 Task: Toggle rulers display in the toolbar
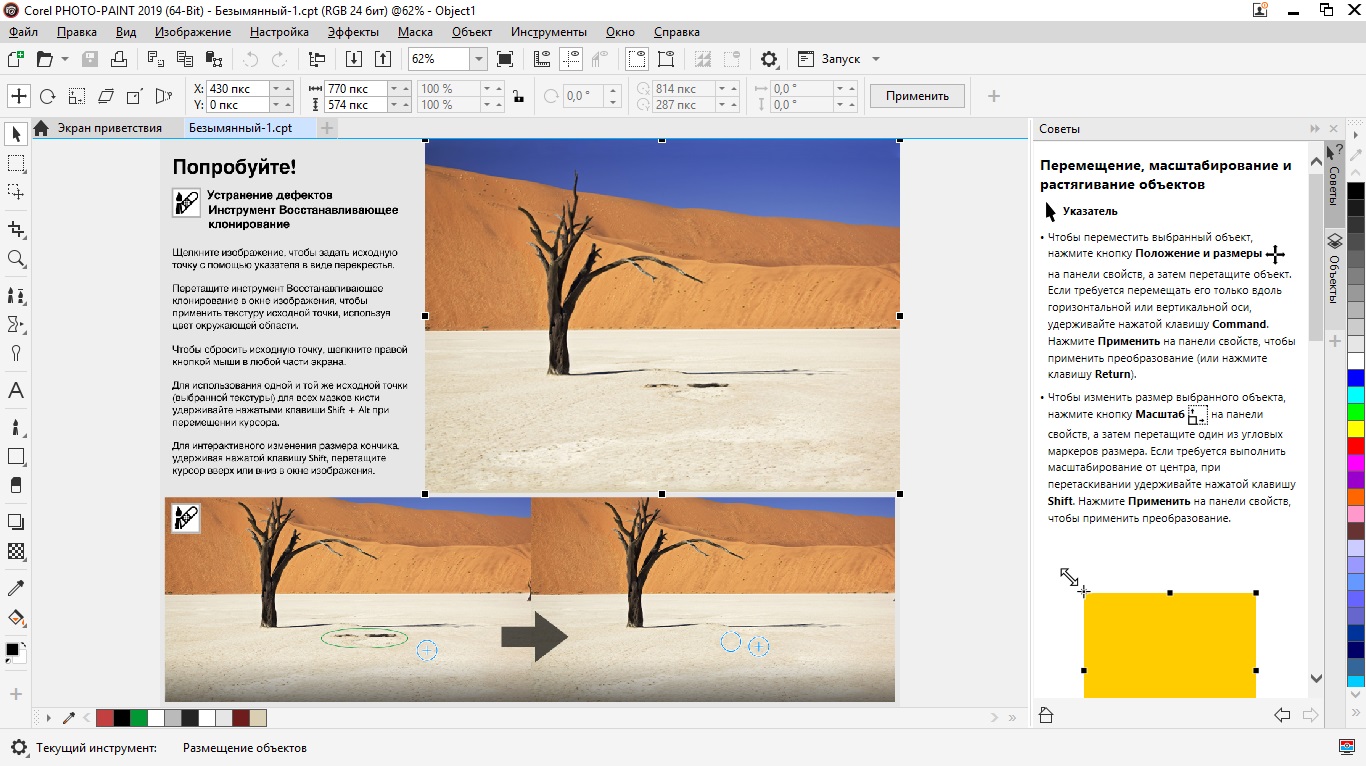click(542, 59)
